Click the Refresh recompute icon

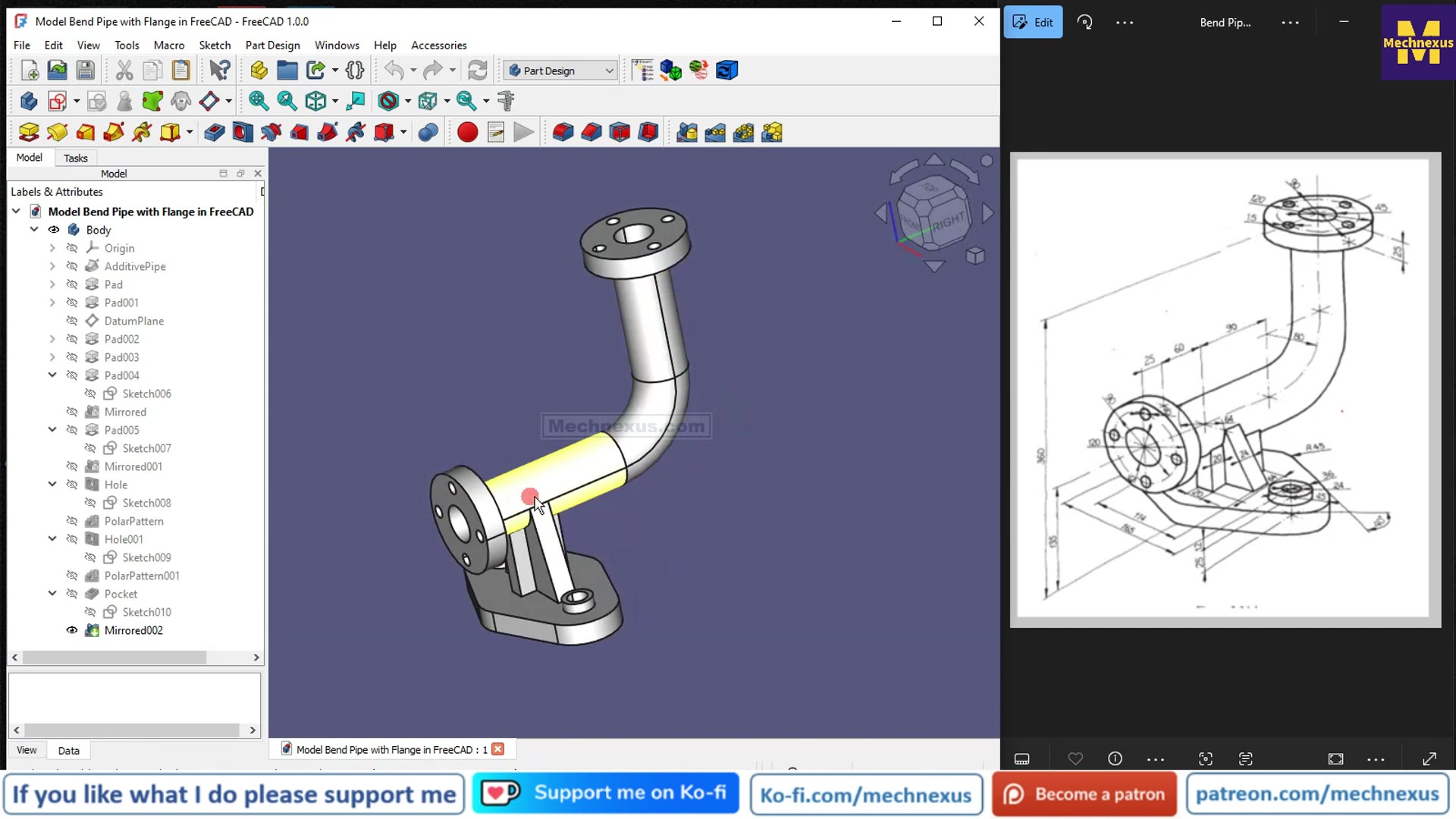[477, 71]
